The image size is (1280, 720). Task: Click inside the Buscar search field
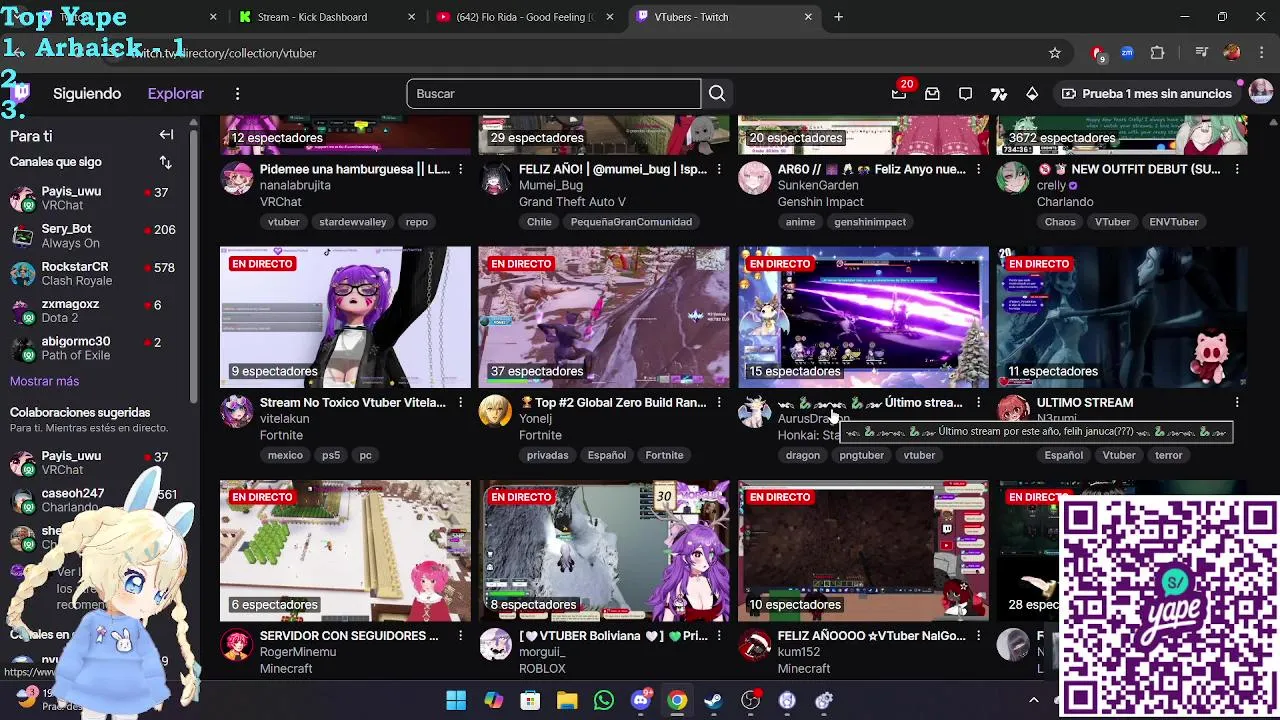coord(554,94)
